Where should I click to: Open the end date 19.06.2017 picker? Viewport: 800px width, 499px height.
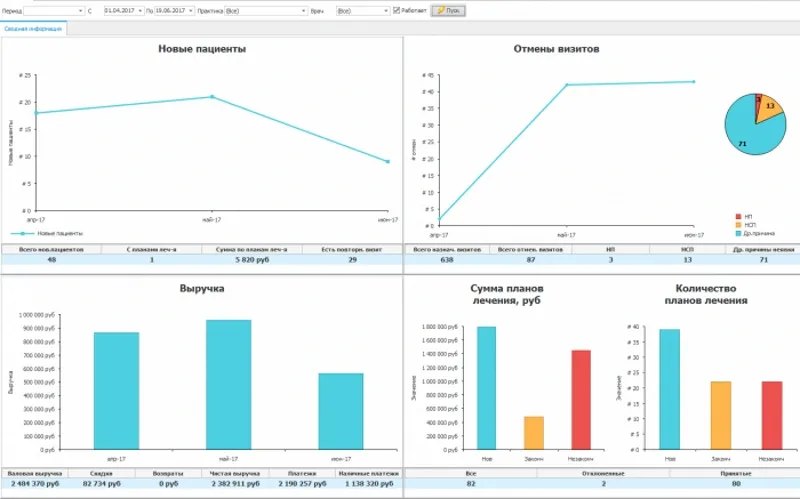tap(191, 11)
